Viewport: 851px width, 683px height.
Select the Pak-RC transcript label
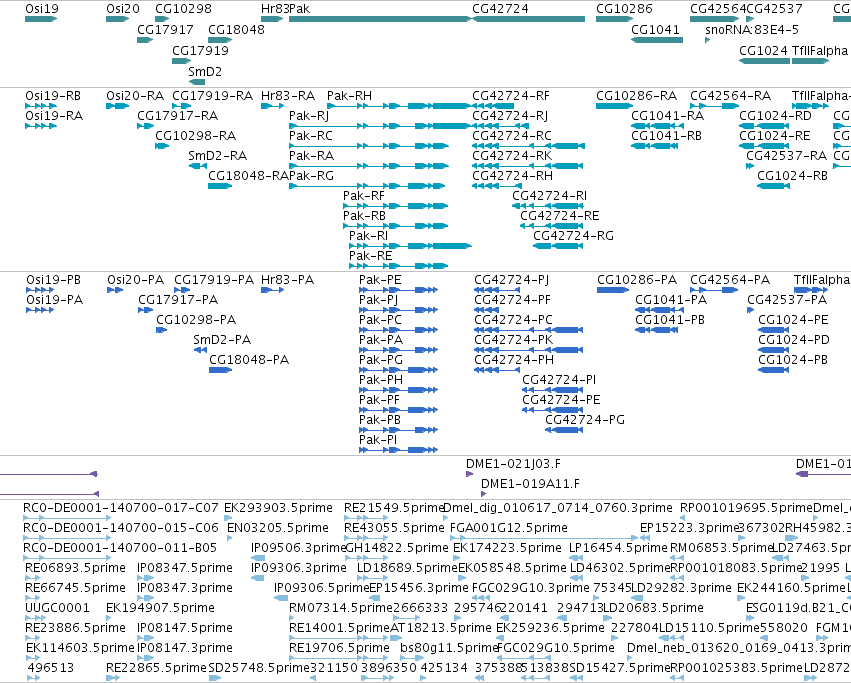(x=310, y=136)
